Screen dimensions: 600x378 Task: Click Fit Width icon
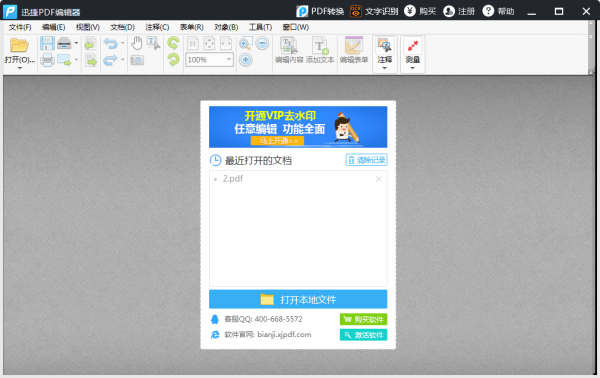[226, 43]
